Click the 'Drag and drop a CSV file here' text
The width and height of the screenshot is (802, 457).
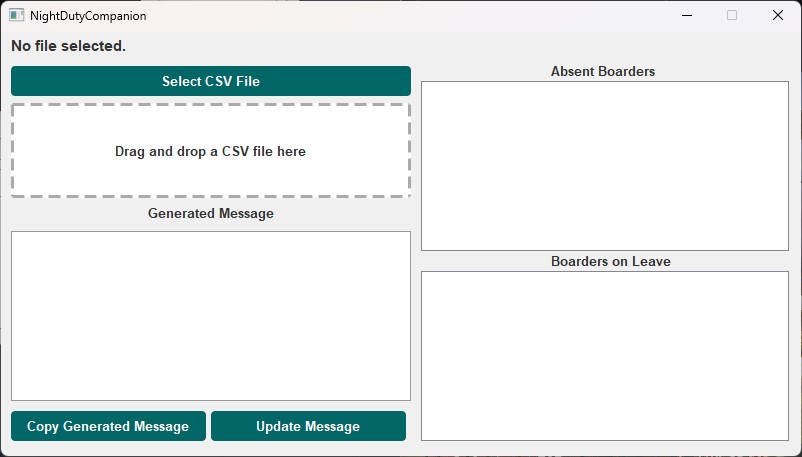tap(210, 152)
